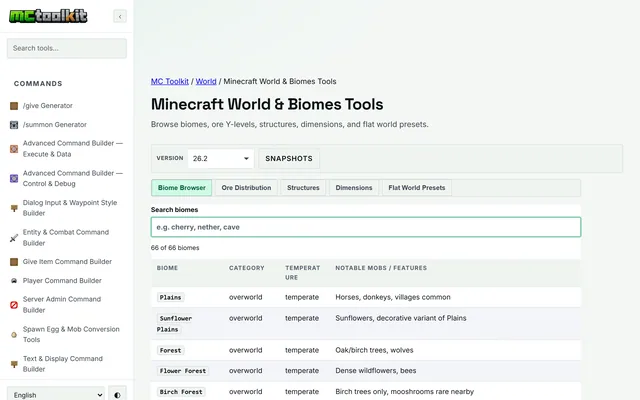Click the TEMPERATURE column header
Screen dimensions: 640x400
pos(302,273)
